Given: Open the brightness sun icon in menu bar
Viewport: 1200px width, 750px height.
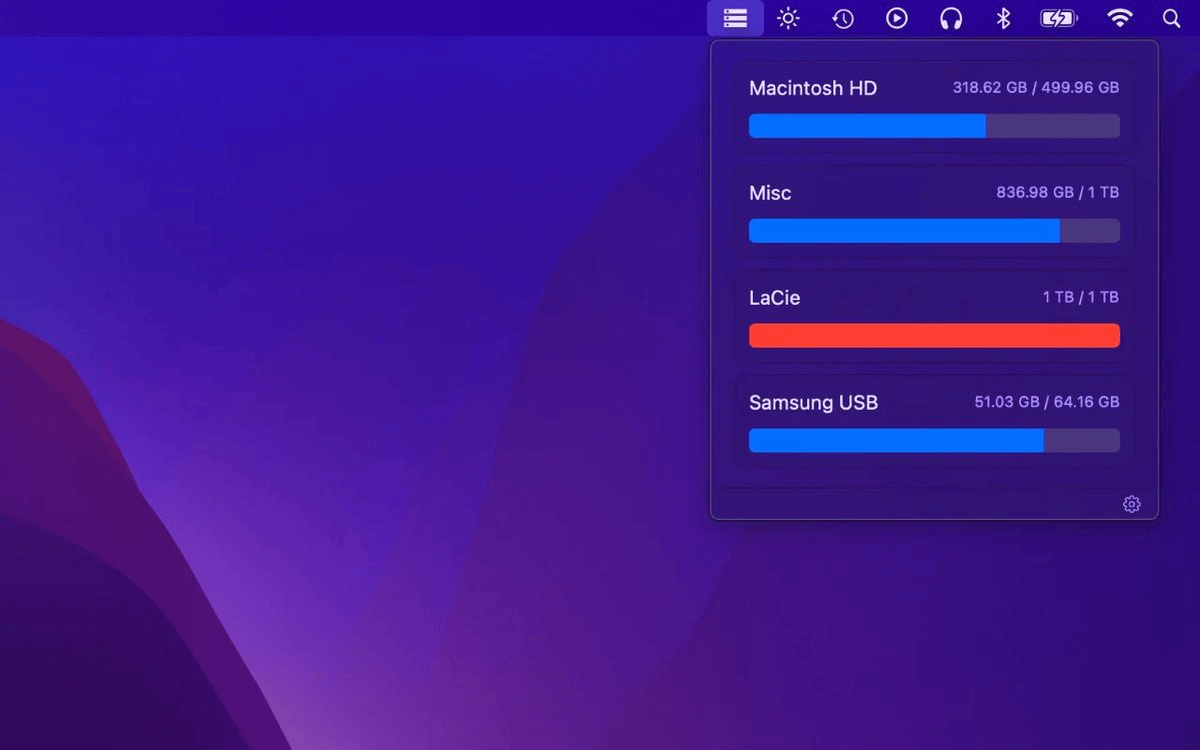Looking at the screenshot, I should pyautogui.click(x=789, y=18).
